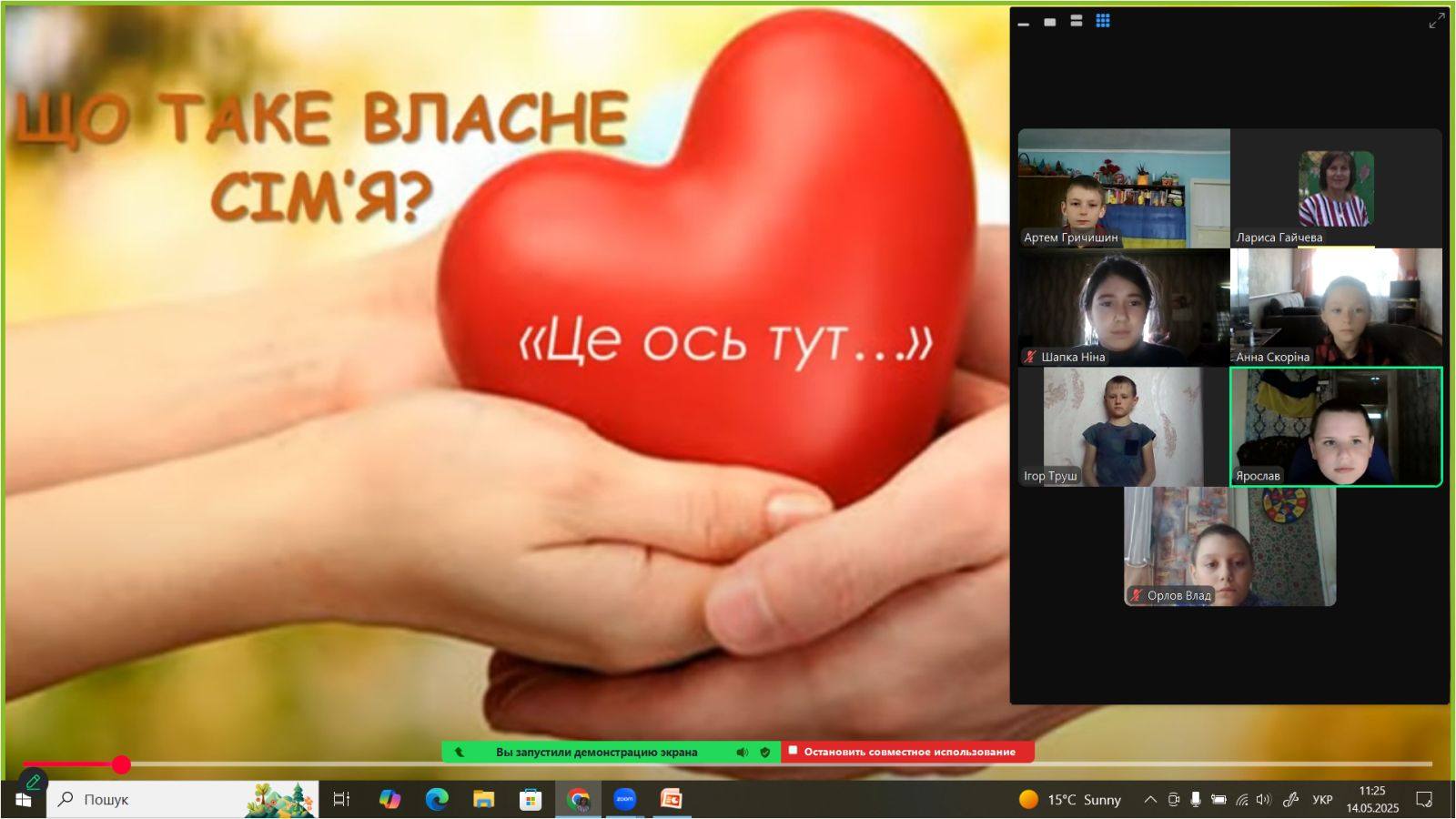Open File Explorer from taskbar

pyautogui.click(x=483, y=800)
